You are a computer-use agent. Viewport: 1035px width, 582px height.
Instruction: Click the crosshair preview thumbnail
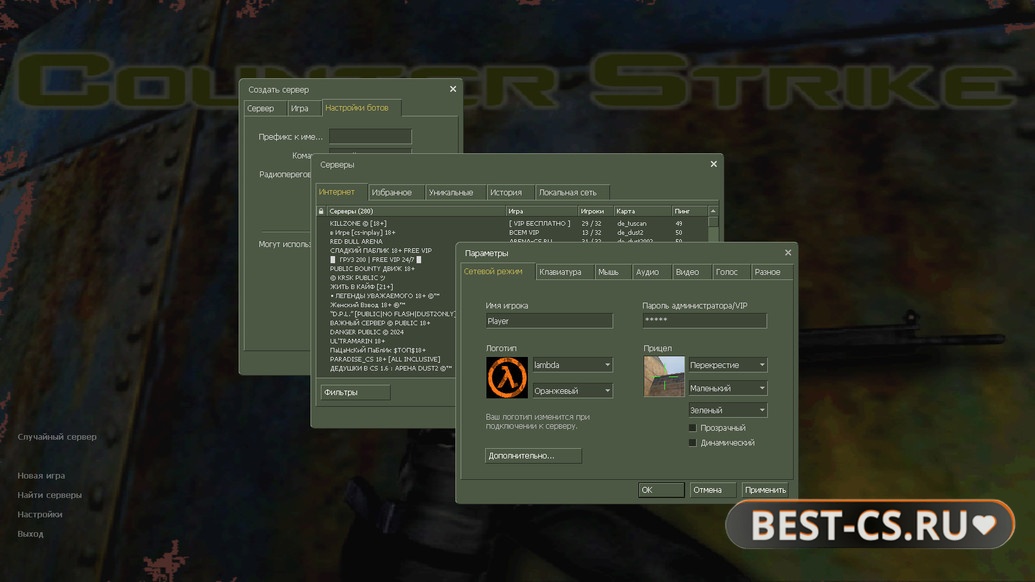coord(664,376)
